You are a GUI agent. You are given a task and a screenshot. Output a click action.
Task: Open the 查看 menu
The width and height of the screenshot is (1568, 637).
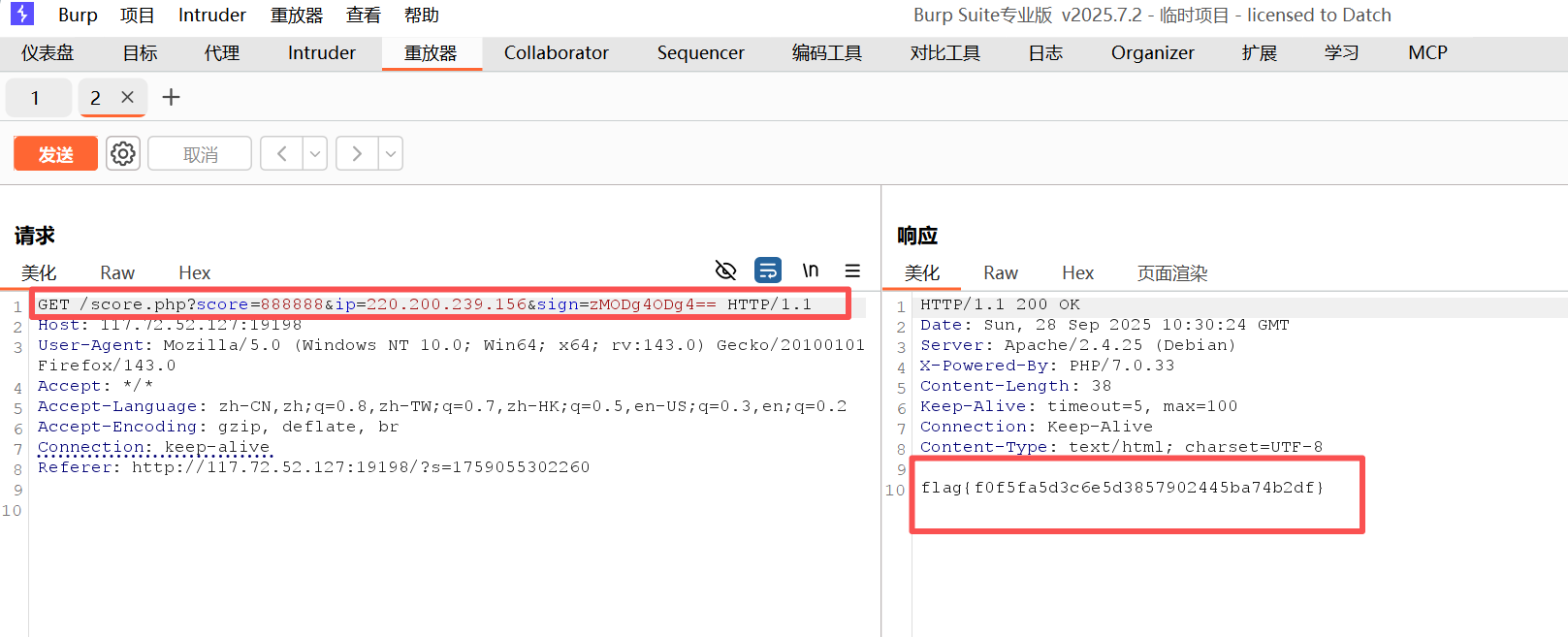pos(364,15)
